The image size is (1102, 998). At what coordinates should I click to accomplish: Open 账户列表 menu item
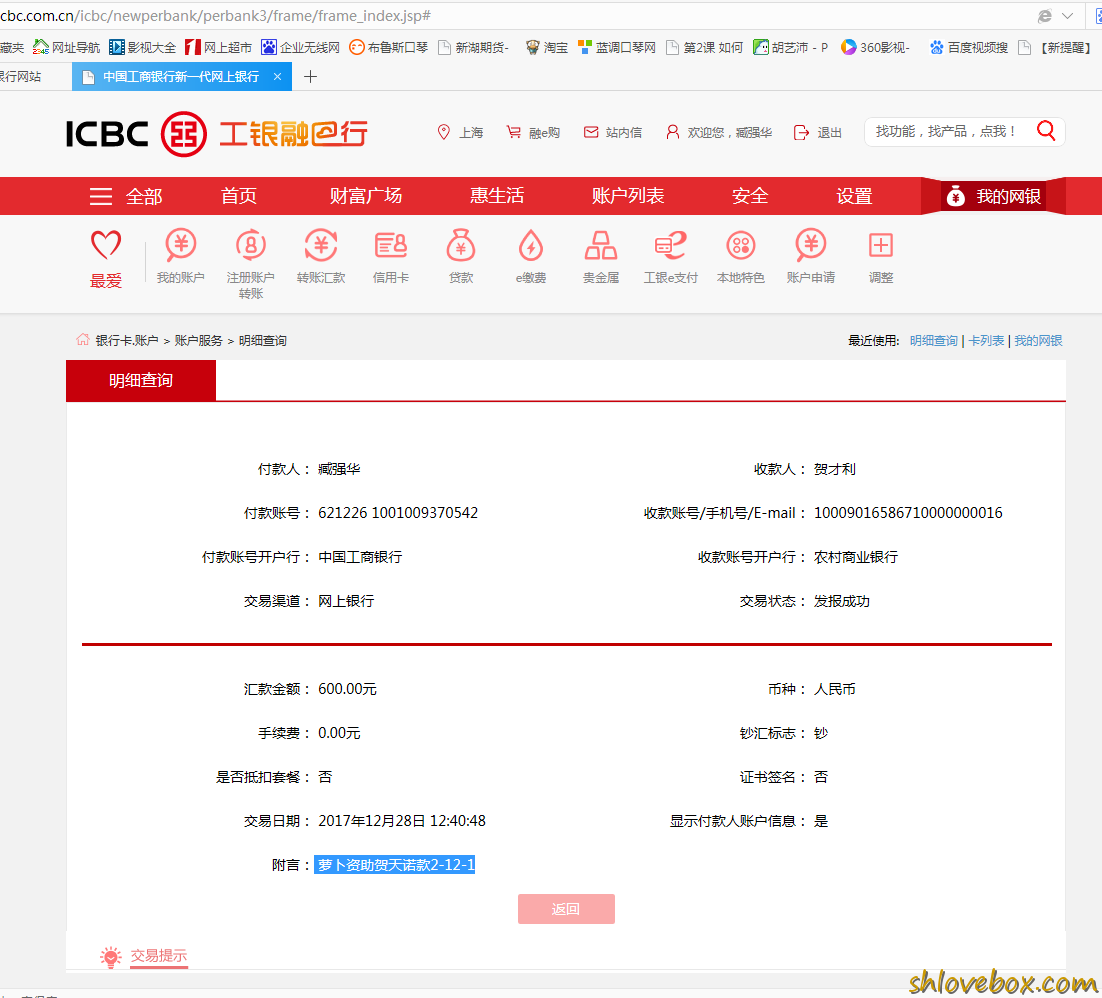point(628,196)
